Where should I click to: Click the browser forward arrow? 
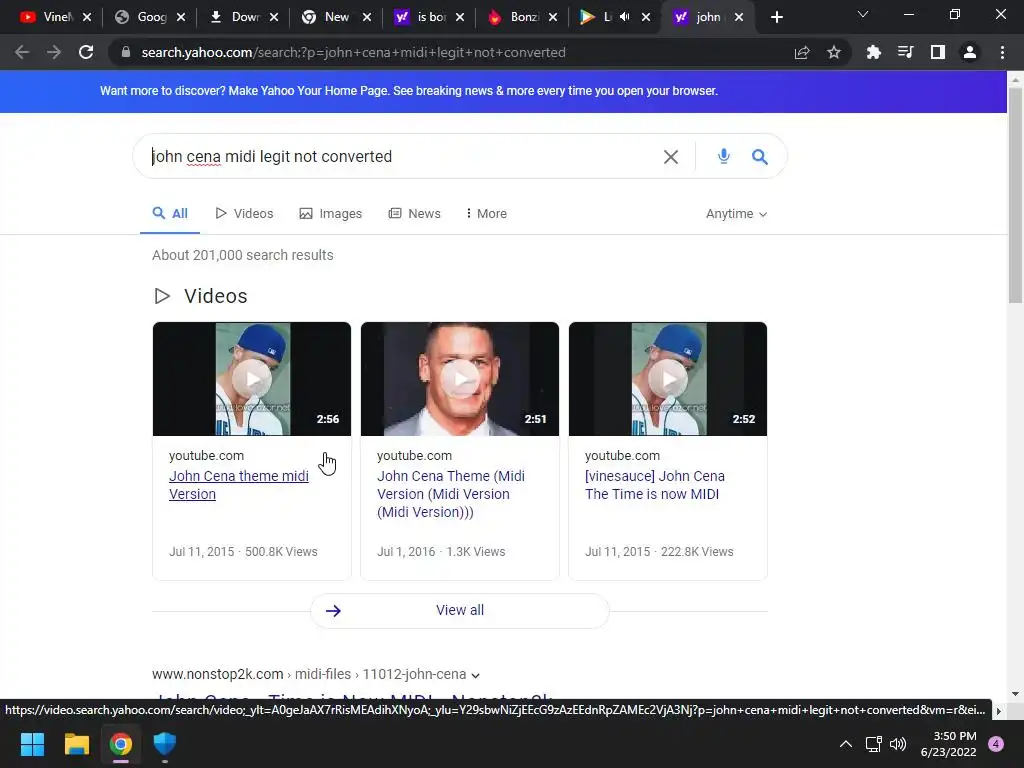[54, 52]
